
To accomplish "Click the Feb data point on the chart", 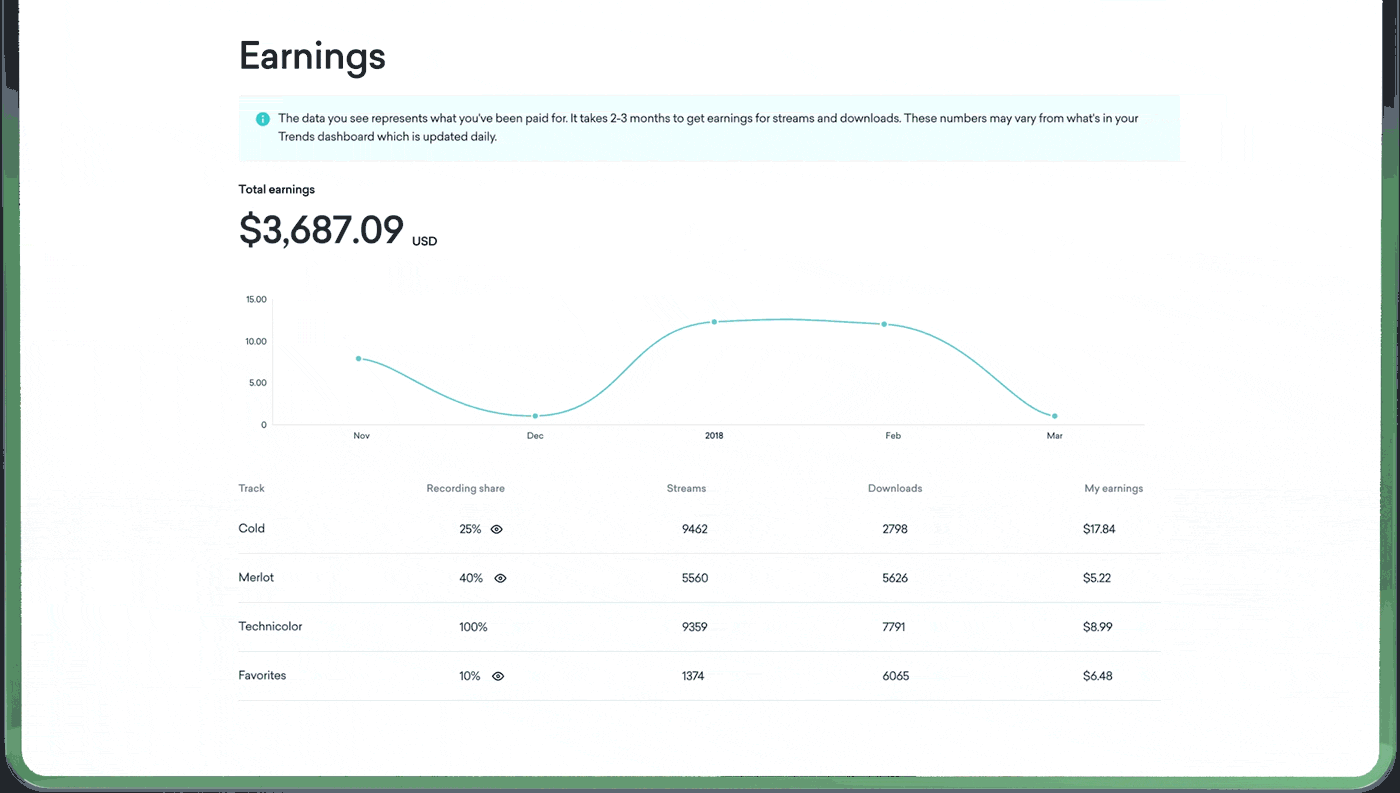I will click(x=884, y=324).
